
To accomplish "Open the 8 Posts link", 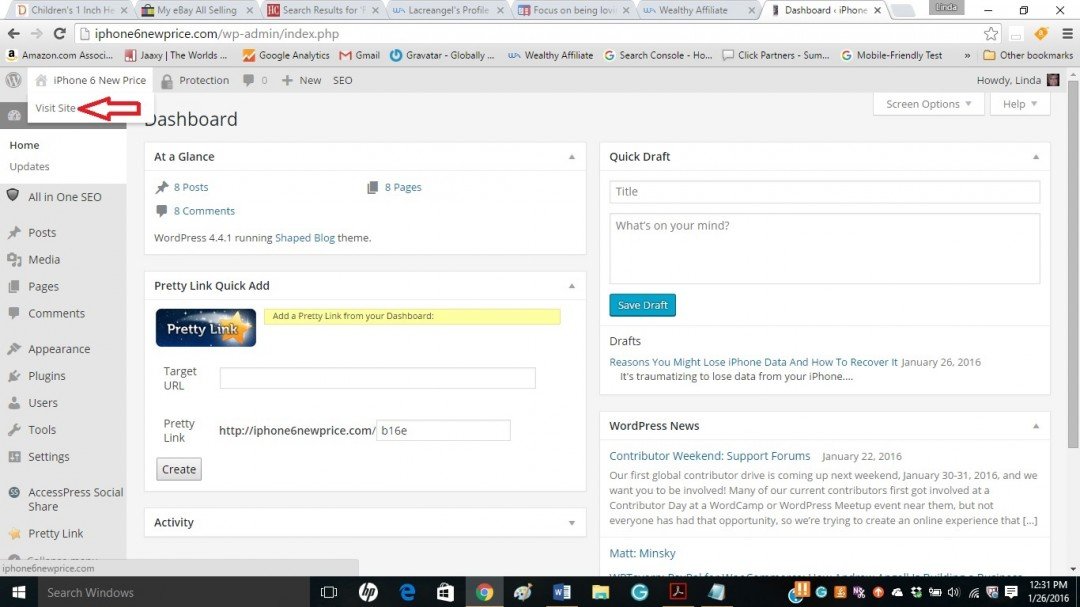I will [191, 187].
